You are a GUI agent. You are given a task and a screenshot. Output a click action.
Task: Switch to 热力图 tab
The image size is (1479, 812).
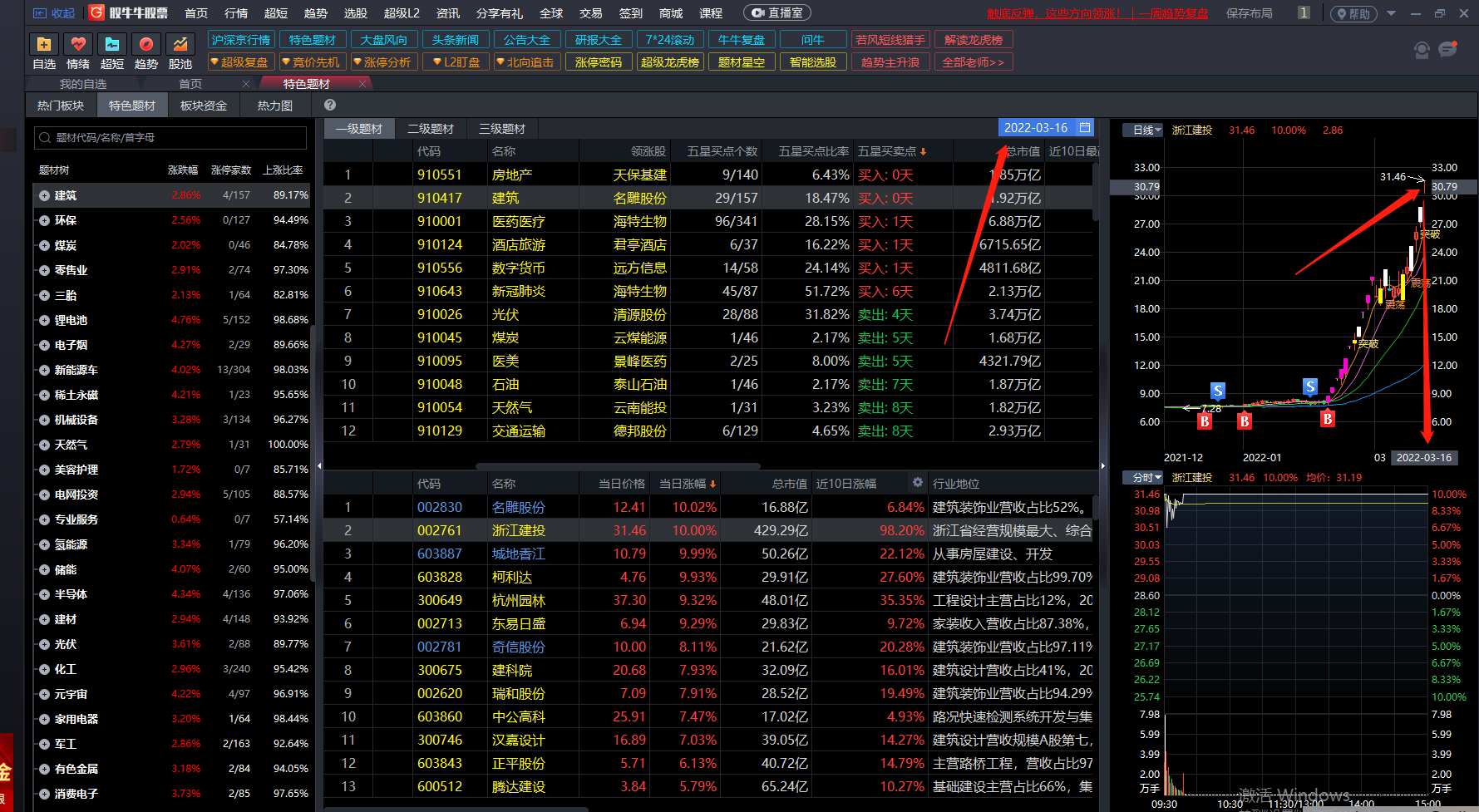click(275, 106)
